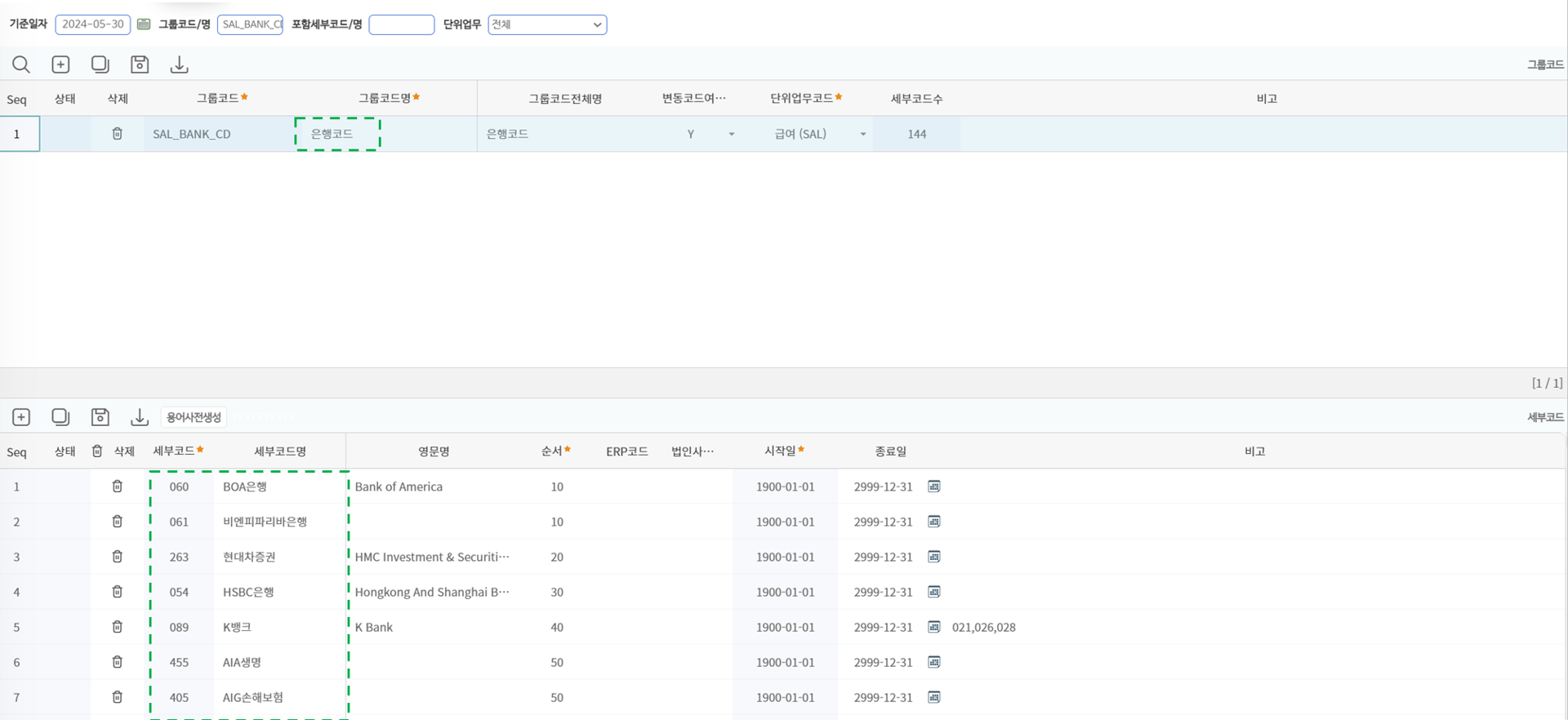Save the group code grid

coord(140,64)
